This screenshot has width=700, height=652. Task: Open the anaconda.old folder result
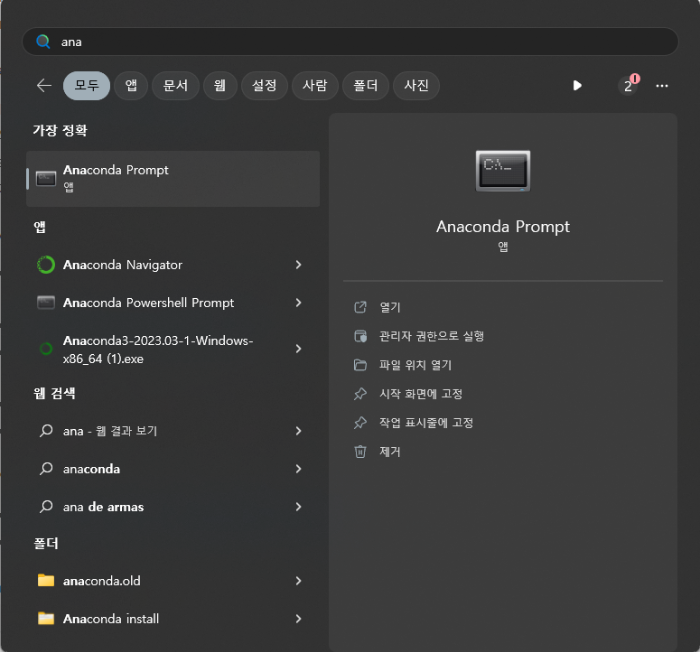173,581
